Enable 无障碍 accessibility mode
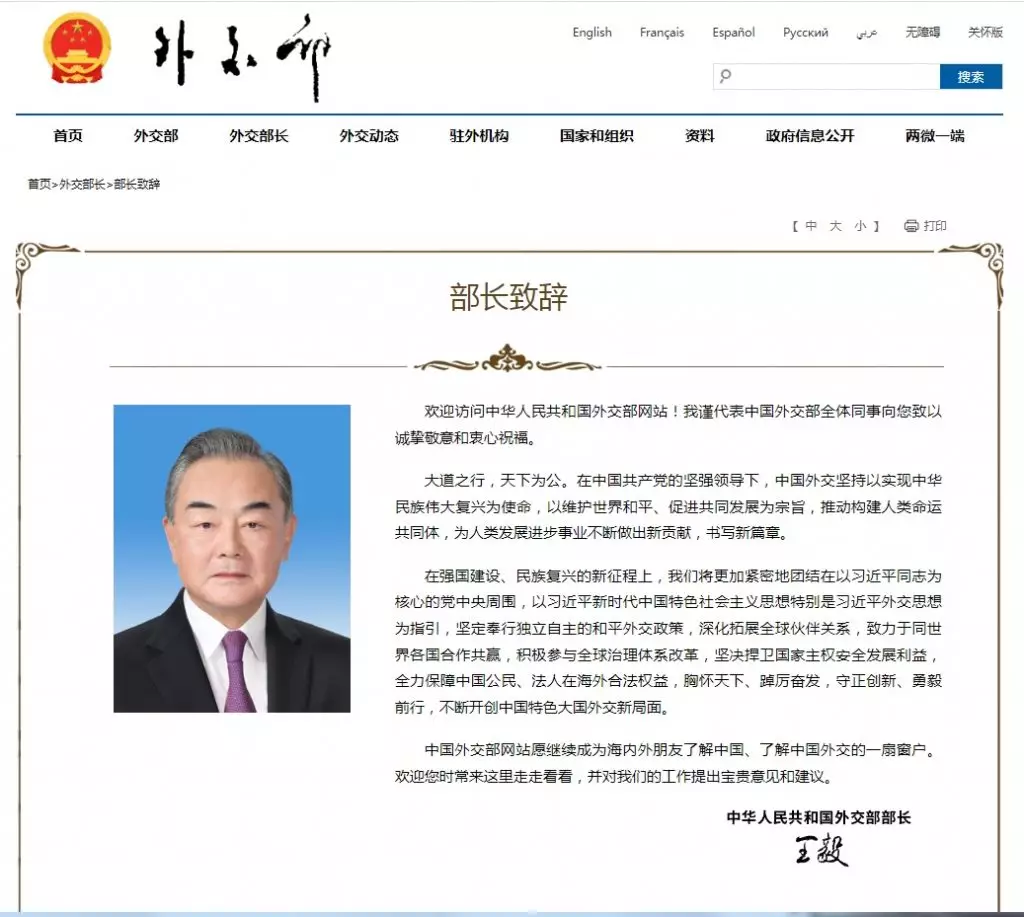The width and height of the screenshot is (1024, 917). pyautogui.click(x=922, y=32)
